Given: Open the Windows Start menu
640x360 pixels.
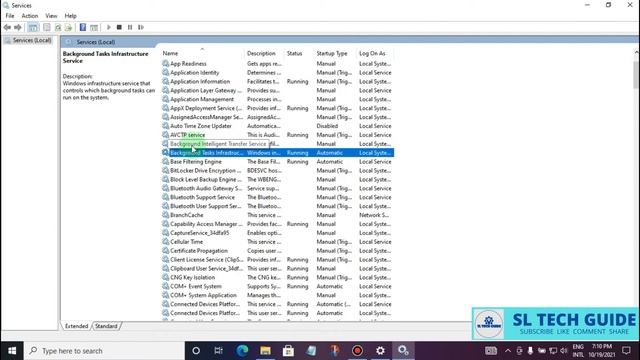Looking at the screenshot, I should point(12,351).
